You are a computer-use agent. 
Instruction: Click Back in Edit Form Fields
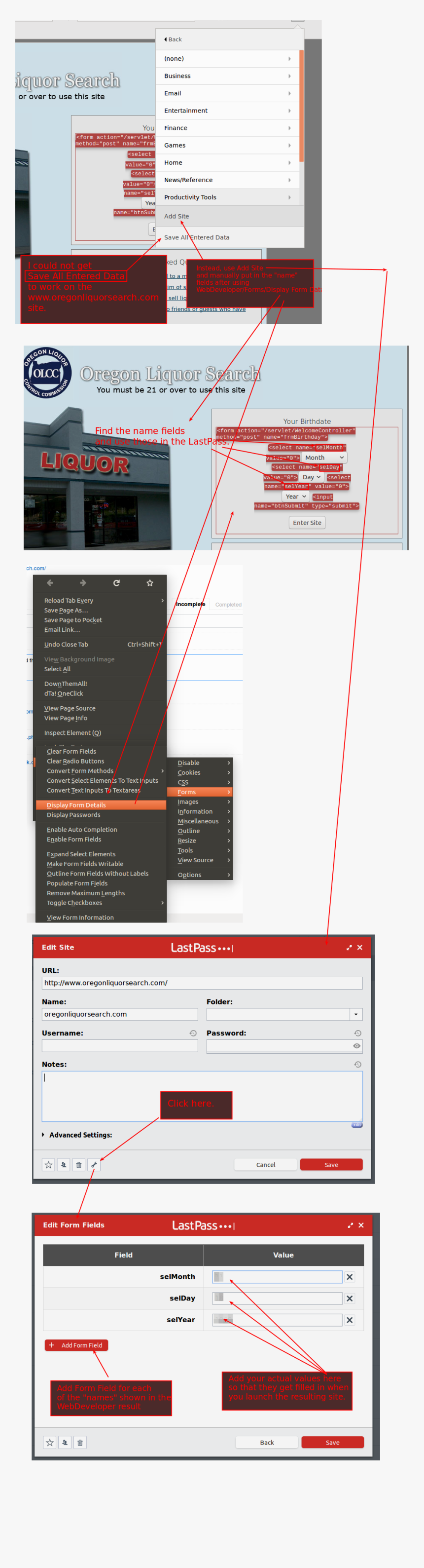(267, 1443)
